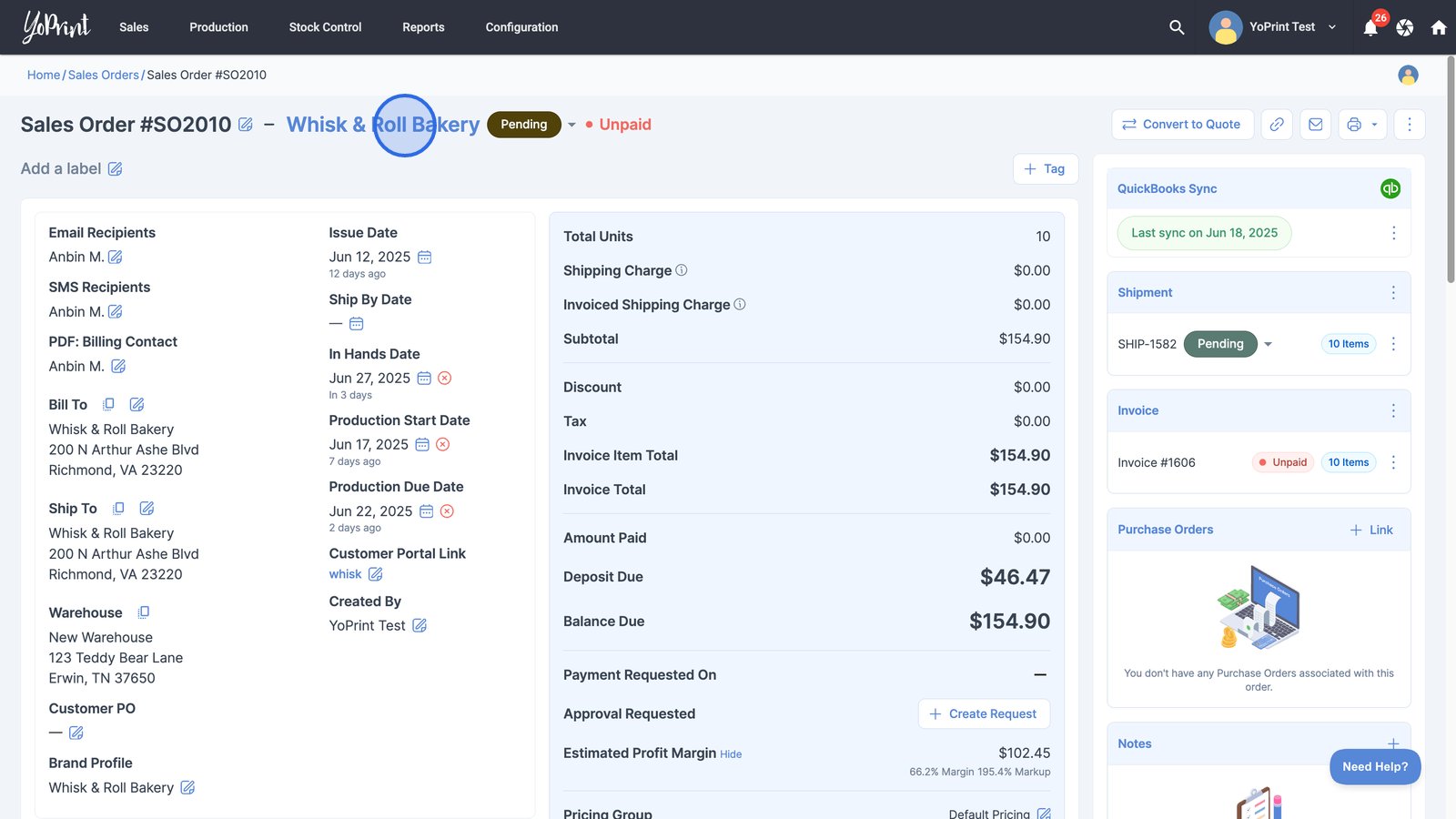Hide the Estimated Profit Margin

click(x=731, y=754)
